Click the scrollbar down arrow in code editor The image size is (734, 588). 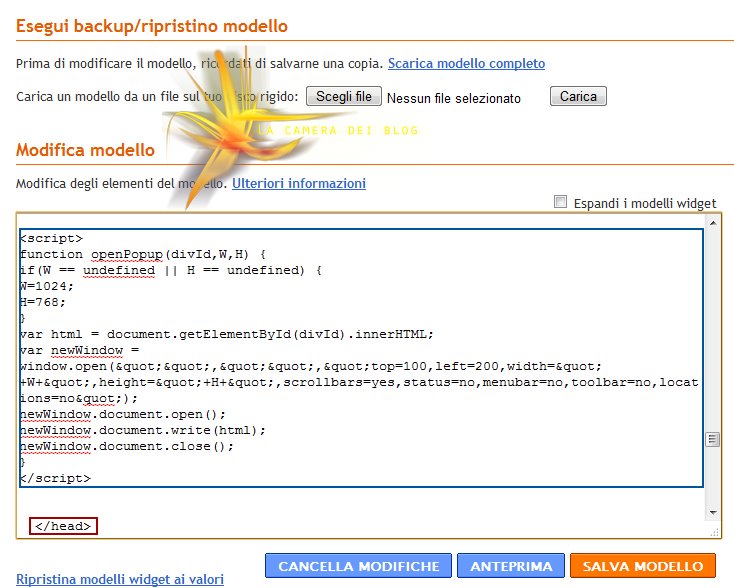click(x=712, y=513)
